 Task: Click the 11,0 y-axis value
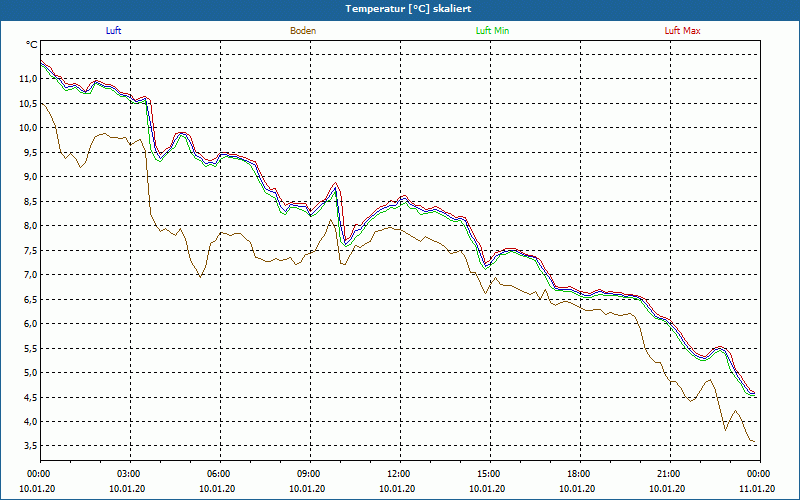pos(28,79)
